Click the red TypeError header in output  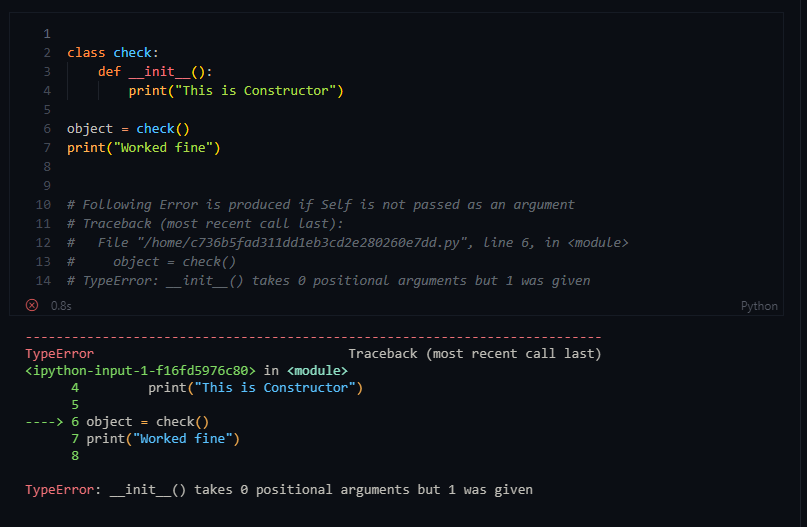pyautogui.click(x=60, y=354)
